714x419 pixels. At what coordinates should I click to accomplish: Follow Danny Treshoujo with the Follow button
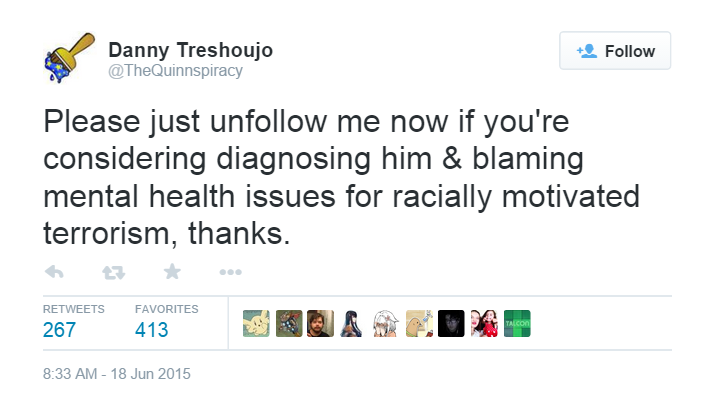point(615,51)
